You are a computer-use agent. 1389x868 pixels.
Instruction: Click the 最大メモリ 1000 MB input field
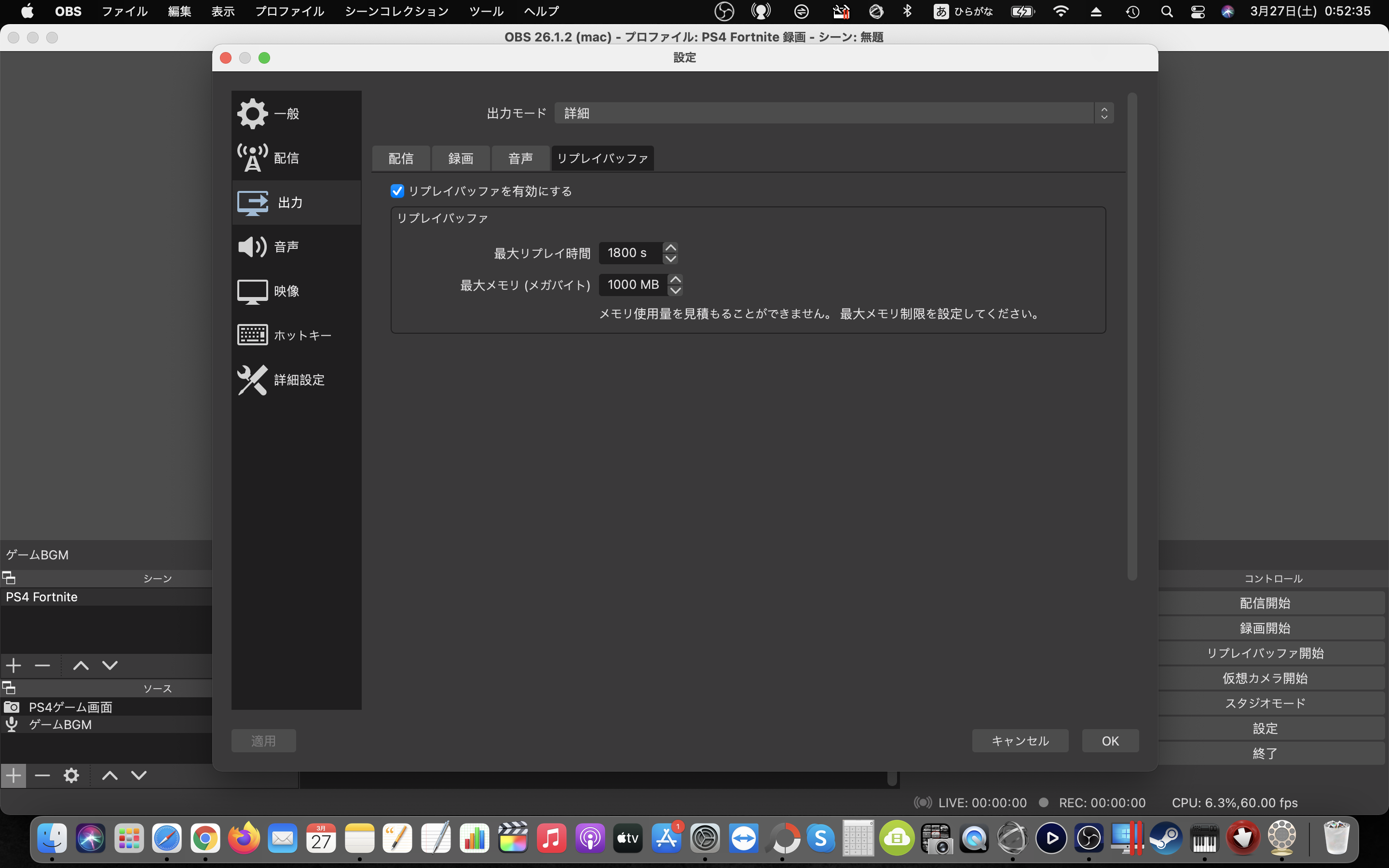coord(632,285)
